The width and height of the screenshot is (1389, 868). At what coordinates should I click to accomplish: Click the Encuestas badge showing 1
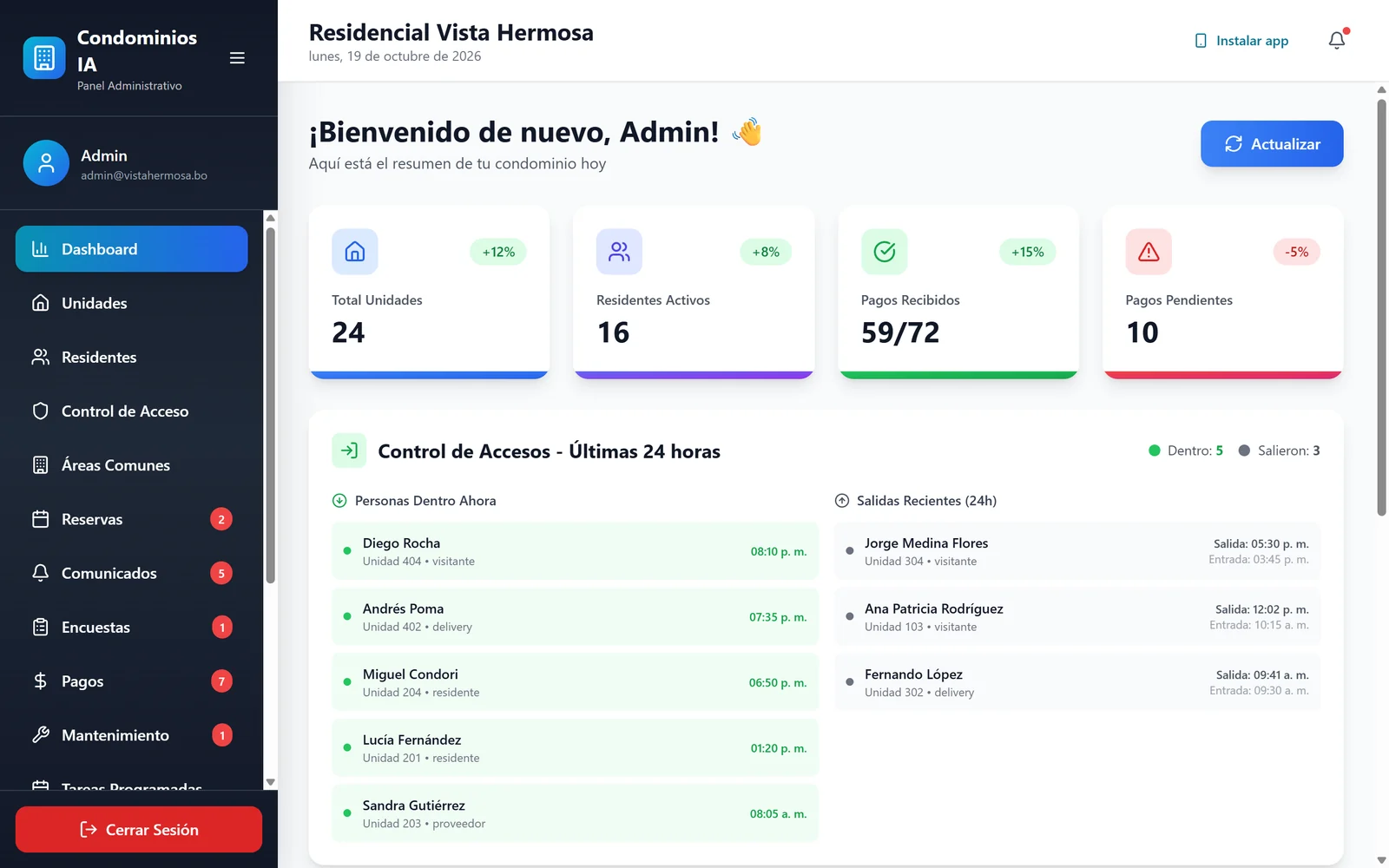pos(222,627)
